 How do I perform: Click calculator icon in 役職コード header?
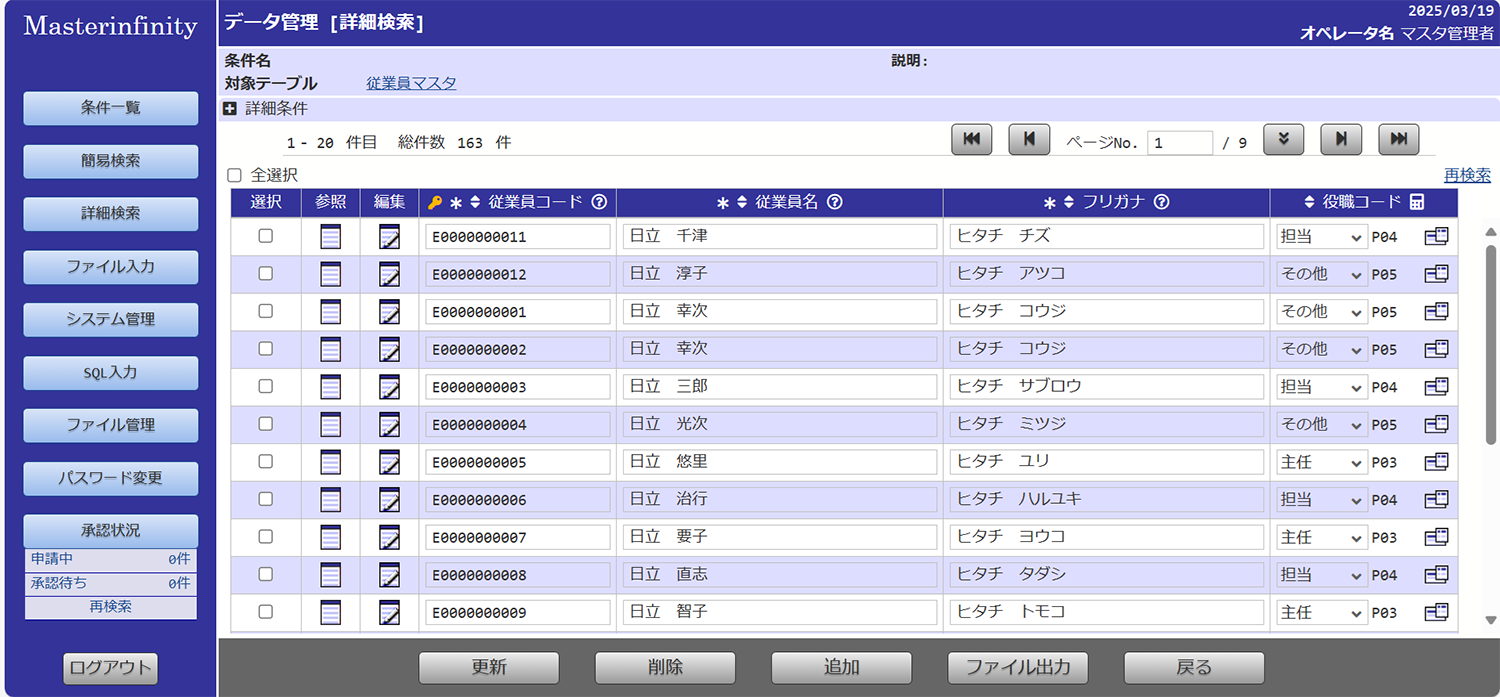tap(1416, 202)
